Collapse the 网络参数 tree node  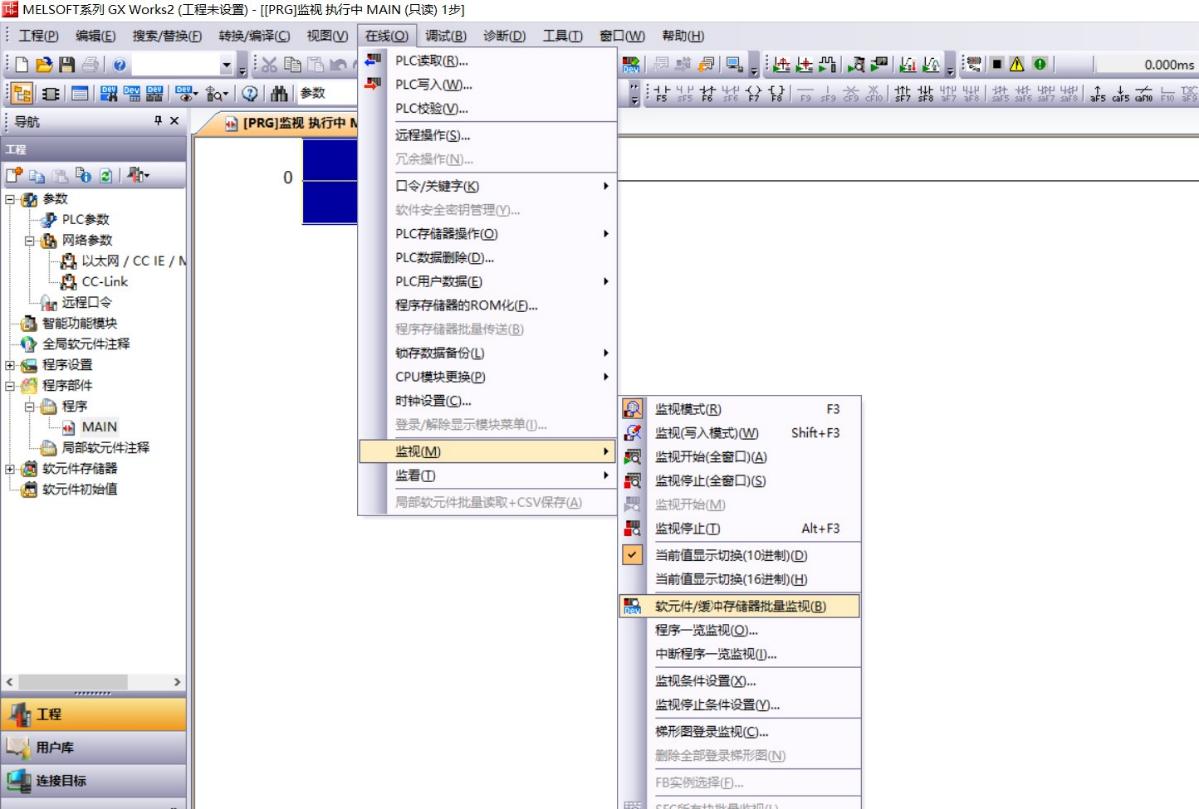coord(30,240)
